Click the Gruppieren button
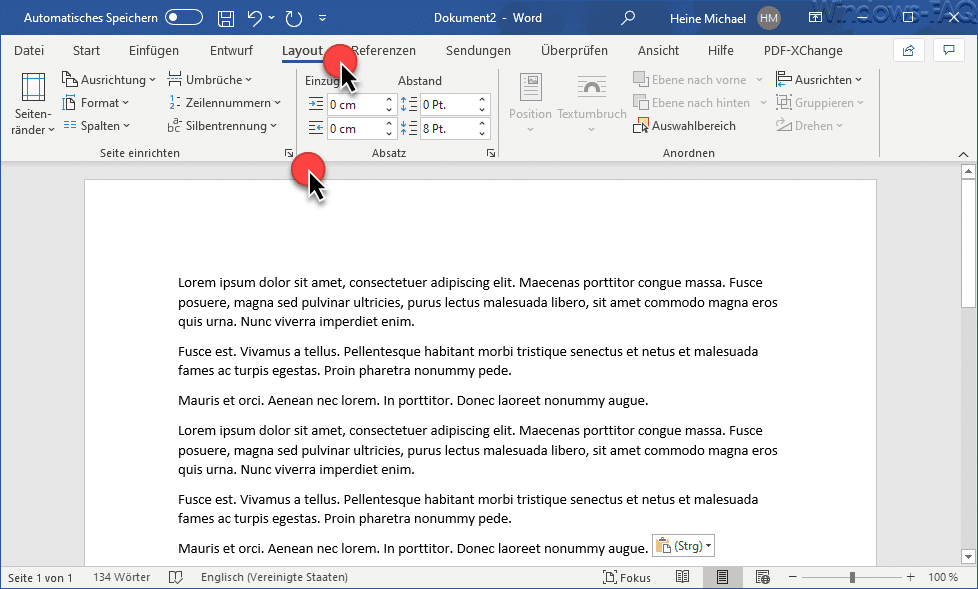 [820, 103]
